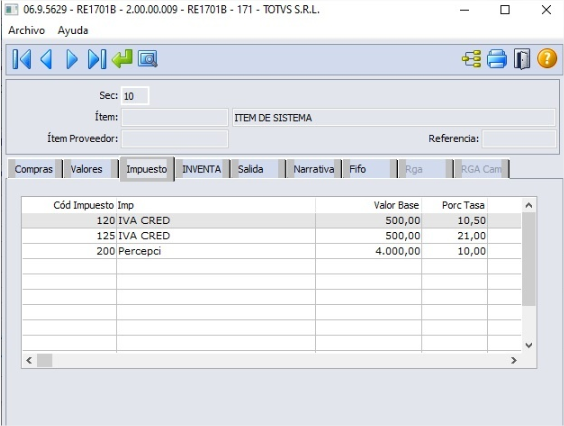This screenshot has height=426, width=564.
Task: Click the grid scroll up arrow
Action: tap(528, 205)
